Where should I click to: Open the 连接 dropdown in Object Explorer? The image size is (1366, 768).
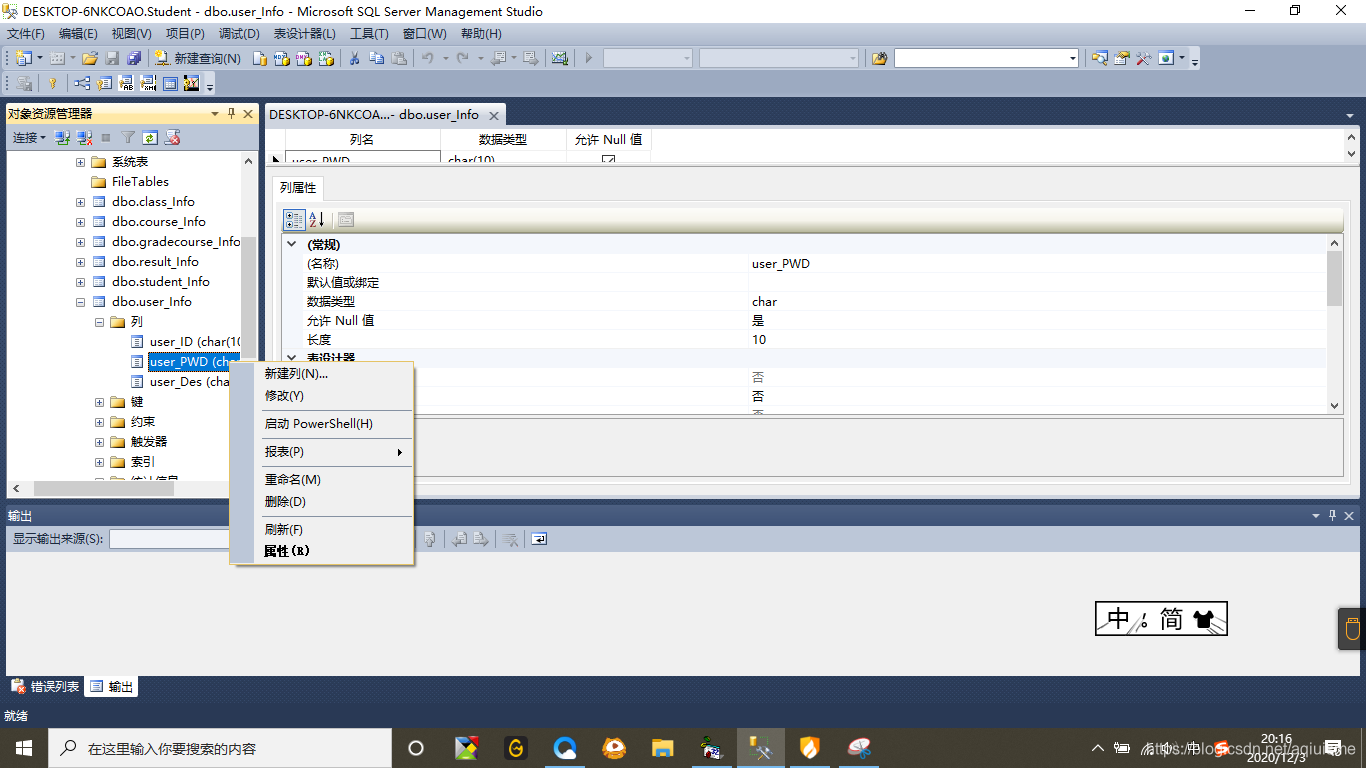29,138
